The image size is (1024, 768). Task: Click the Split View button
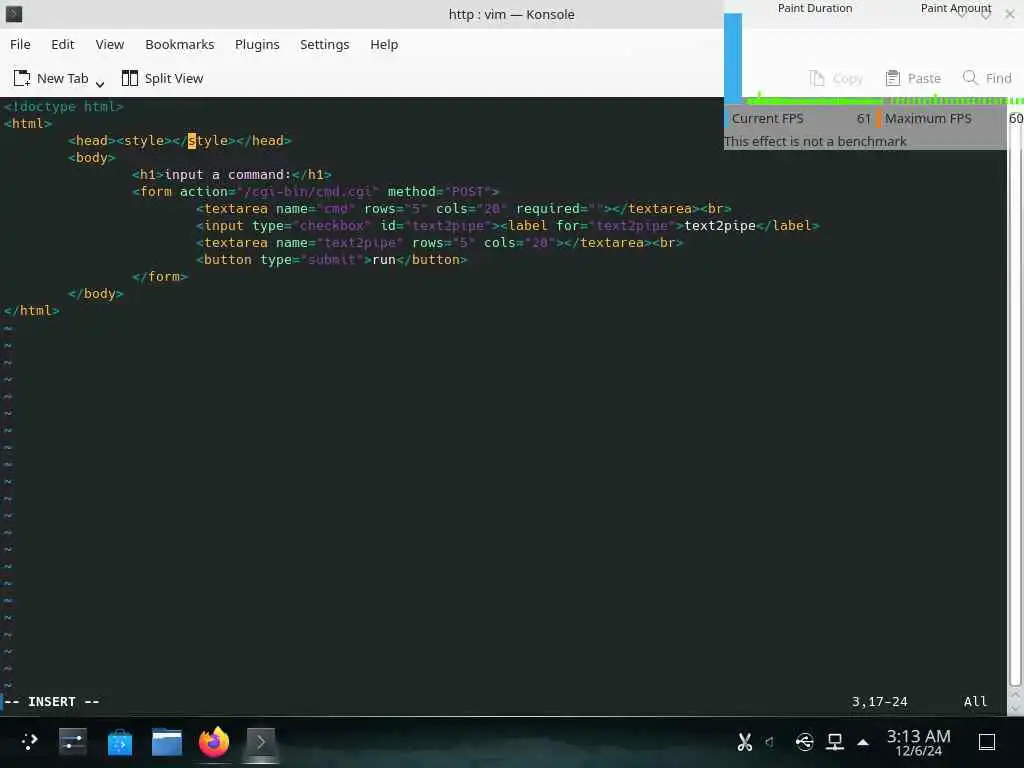(163, 78)
